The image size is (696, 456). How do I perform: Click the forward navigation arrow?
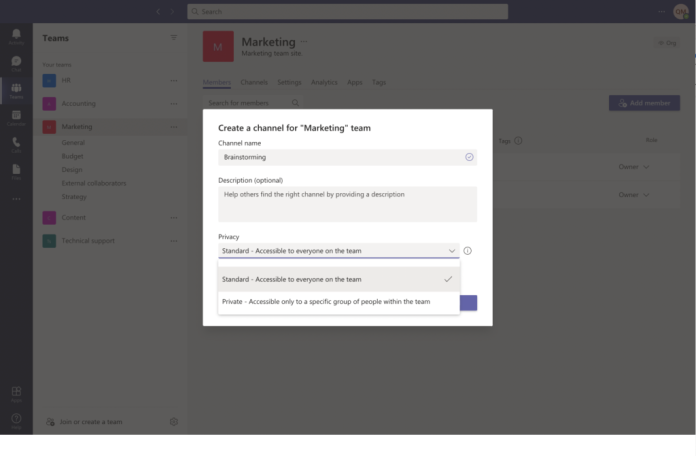[172, 12]
